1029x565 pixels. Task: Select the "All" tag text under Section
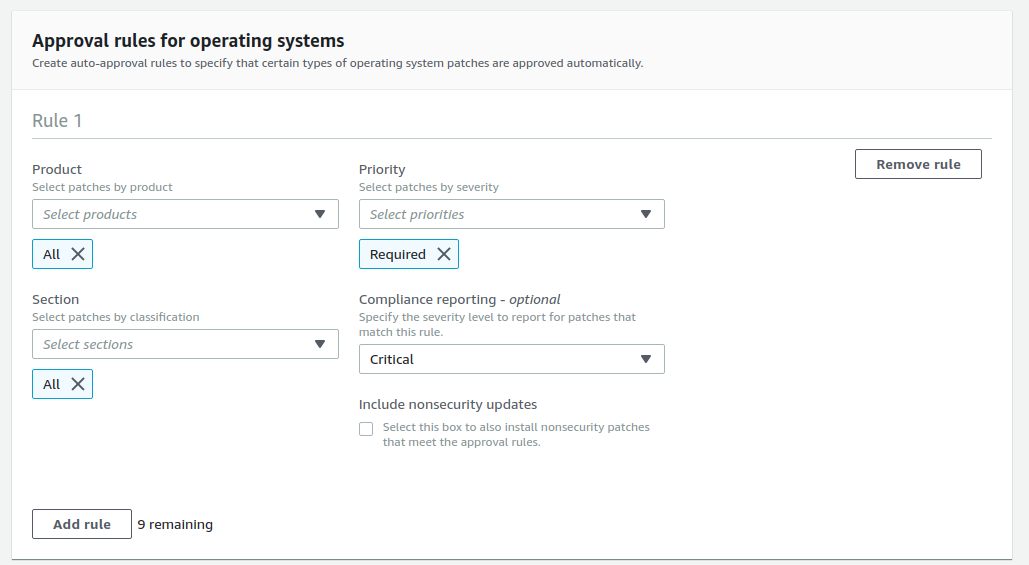[x=52, y=384]
